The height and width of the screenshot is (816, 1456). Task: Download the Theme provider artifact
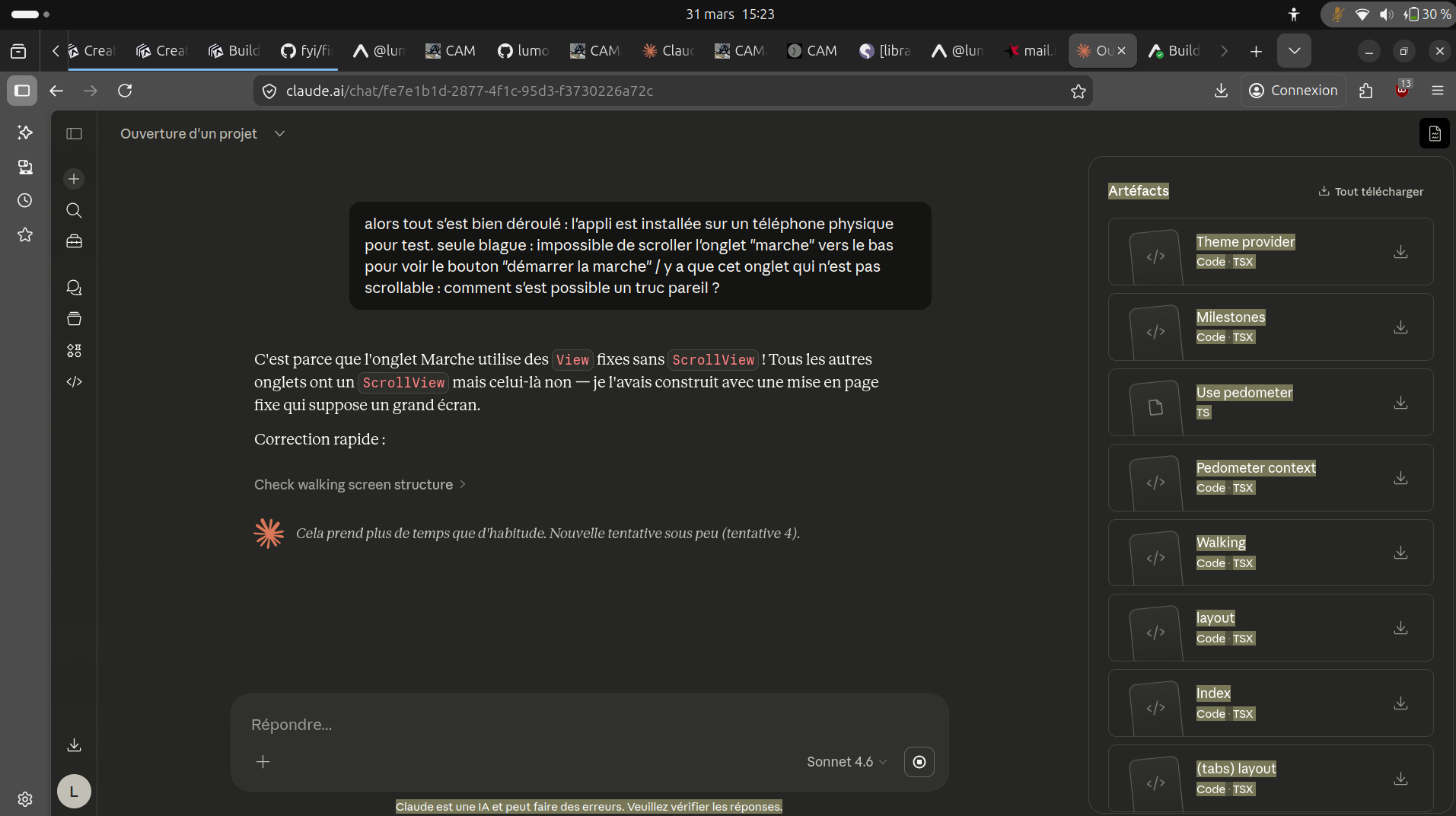1400,252
